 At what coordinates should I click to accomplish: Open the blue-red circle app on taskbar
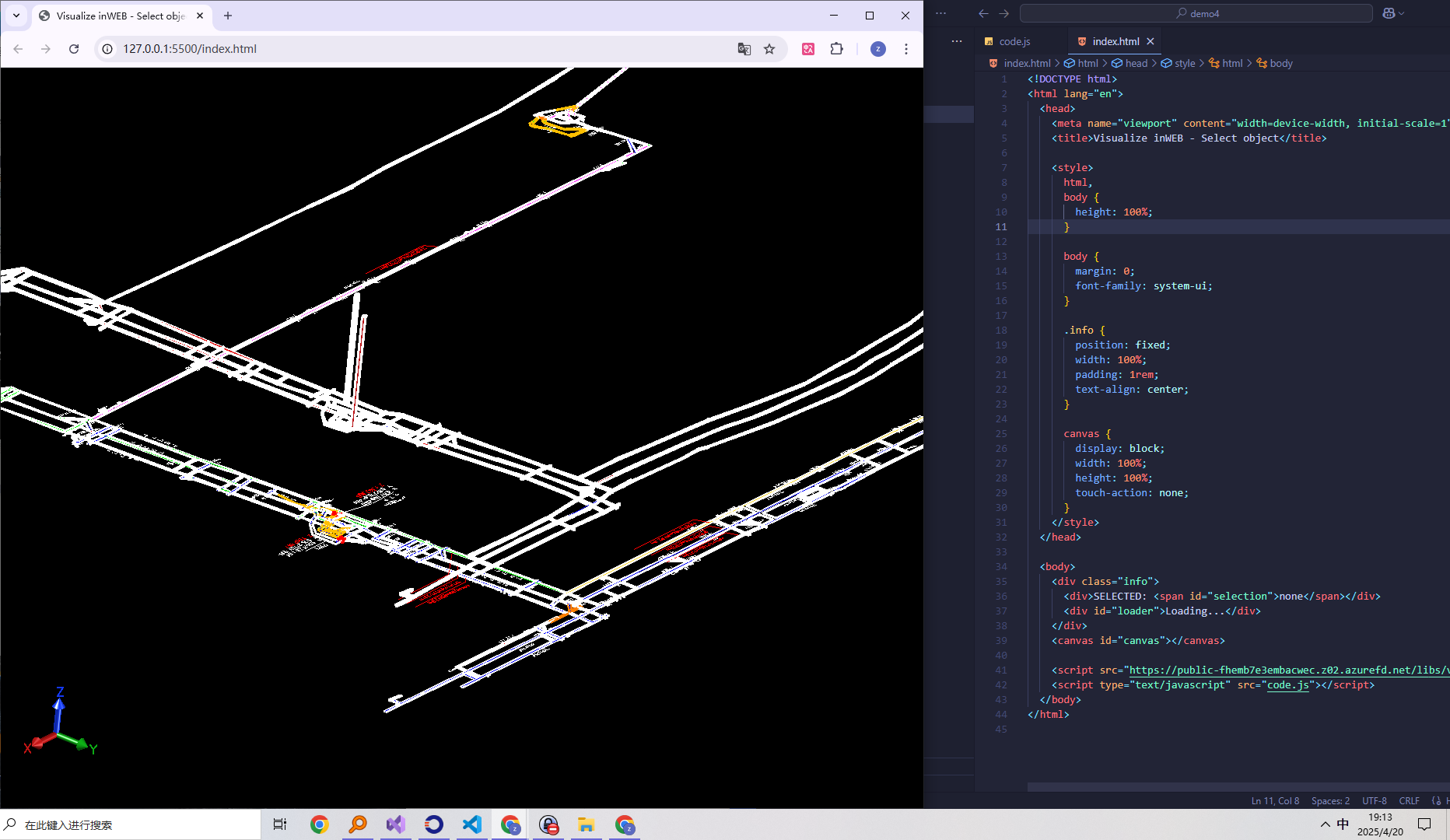click(433, 824)
